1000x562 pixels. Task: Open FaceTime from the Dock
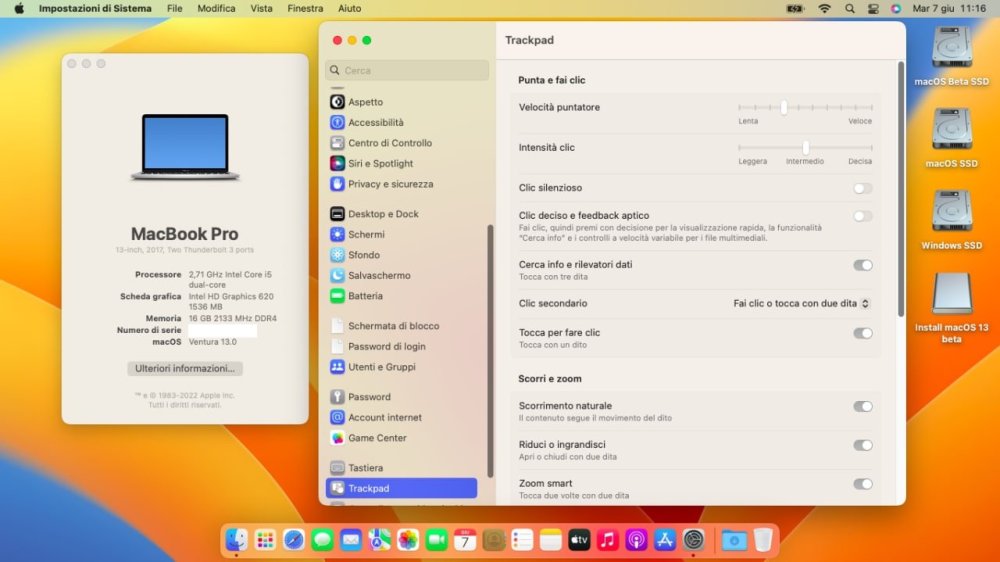click(x=437, y=540)
